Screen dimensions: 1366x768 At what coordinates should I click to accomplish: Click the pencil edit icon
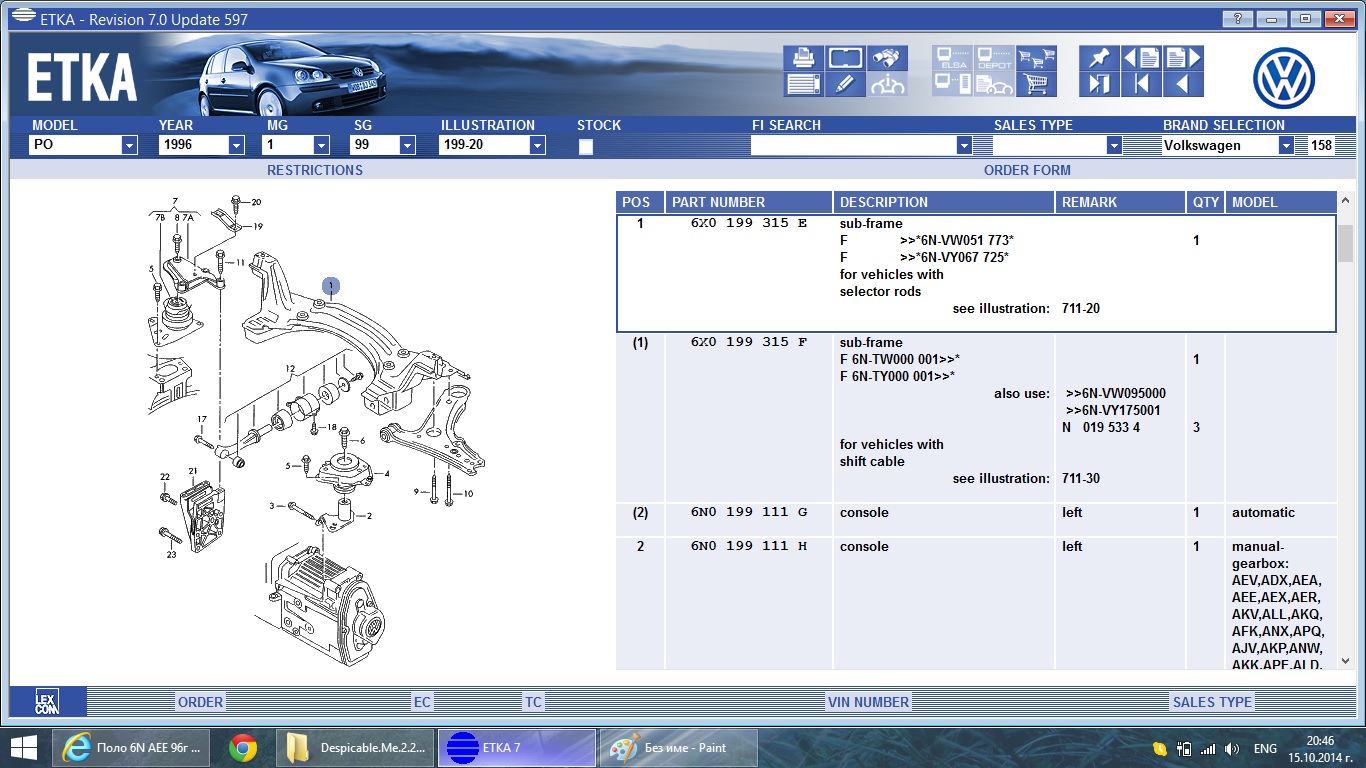click(845, 84)
